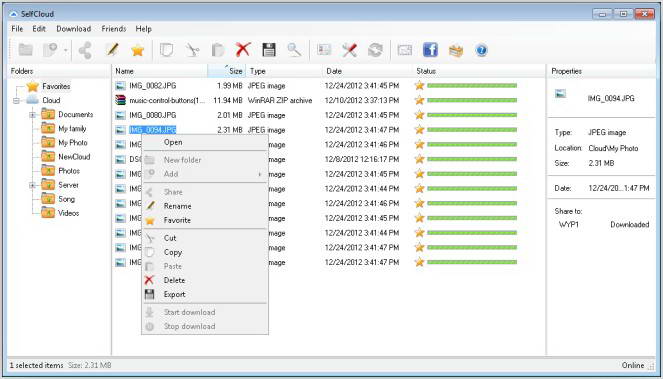Click the orange box toolbar icon

coord(456,51)
